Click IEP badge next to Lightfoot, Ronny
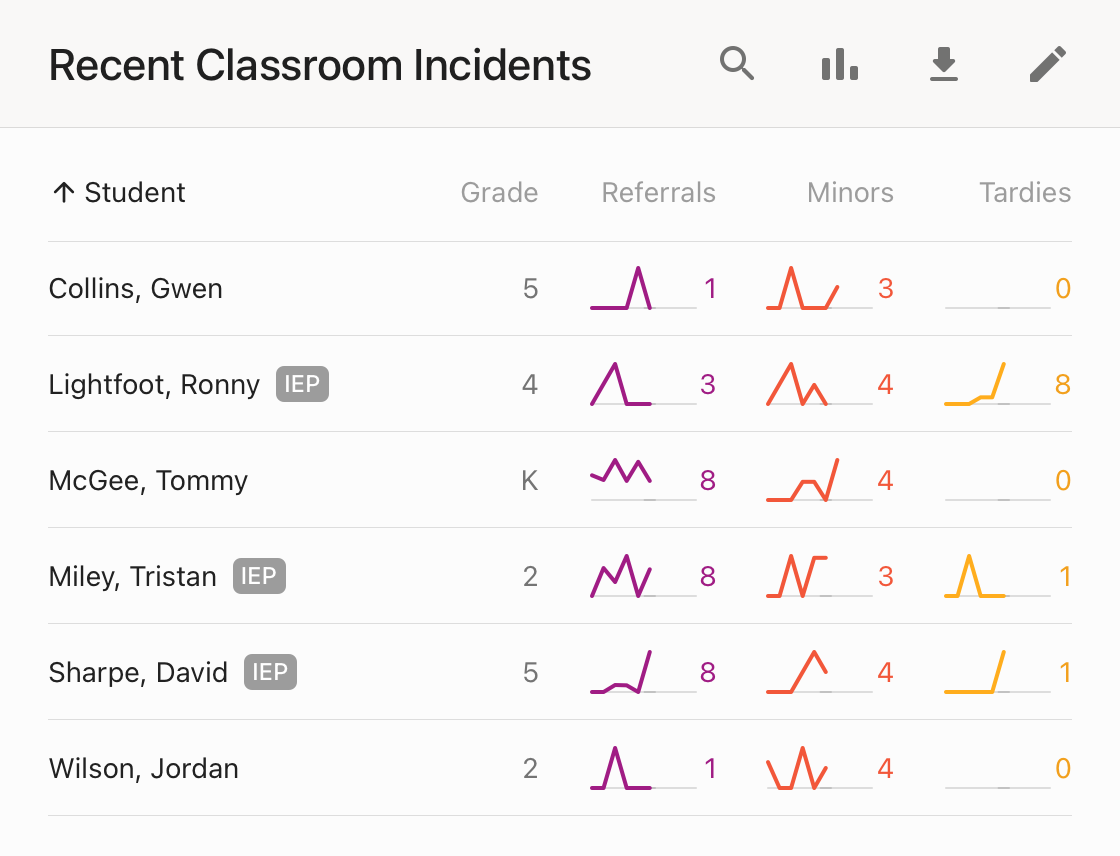Viewport: 1120px width, 856px height. coord(302,385)
